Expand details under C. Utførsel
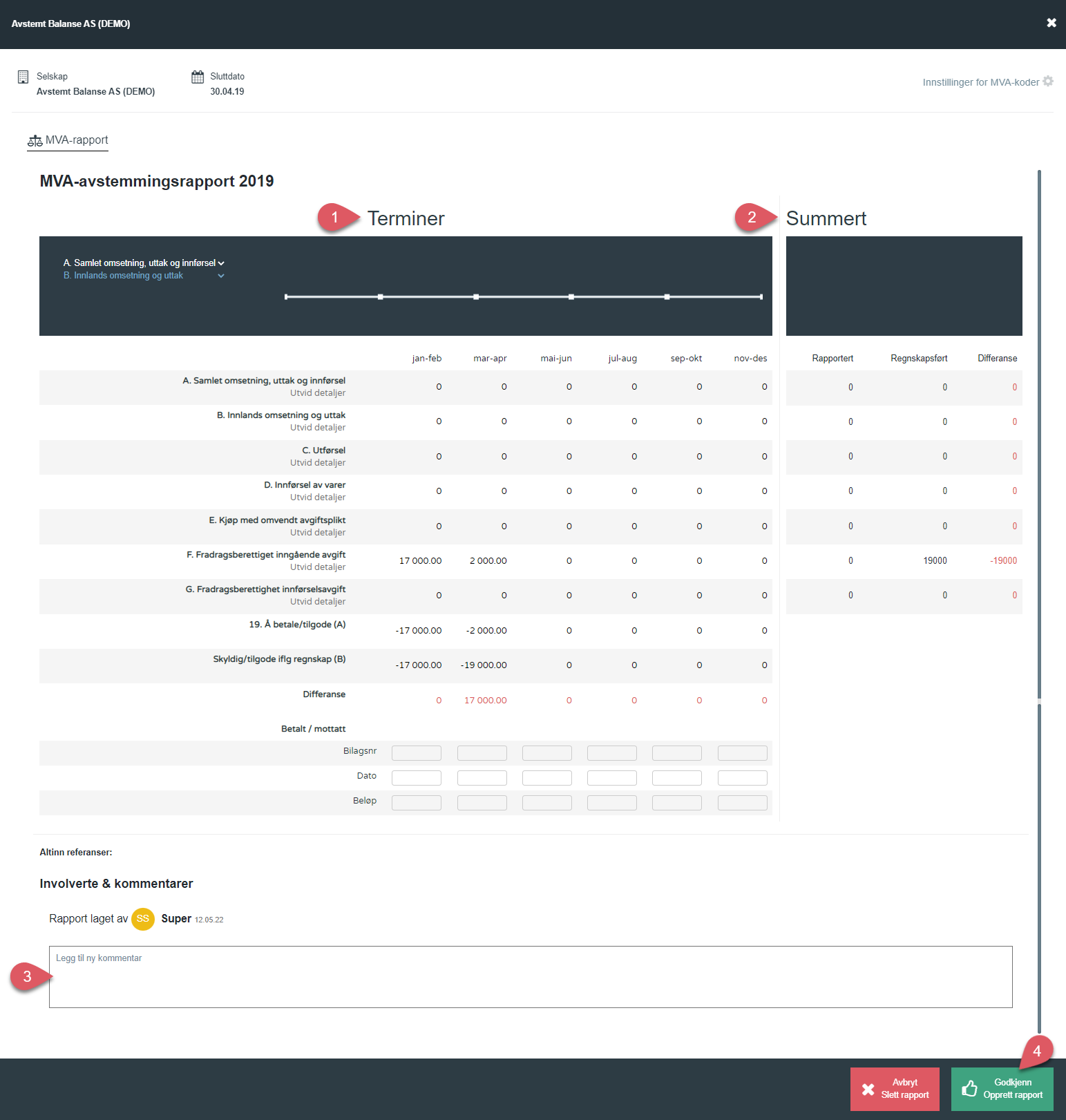 click(x=317, y=463)
